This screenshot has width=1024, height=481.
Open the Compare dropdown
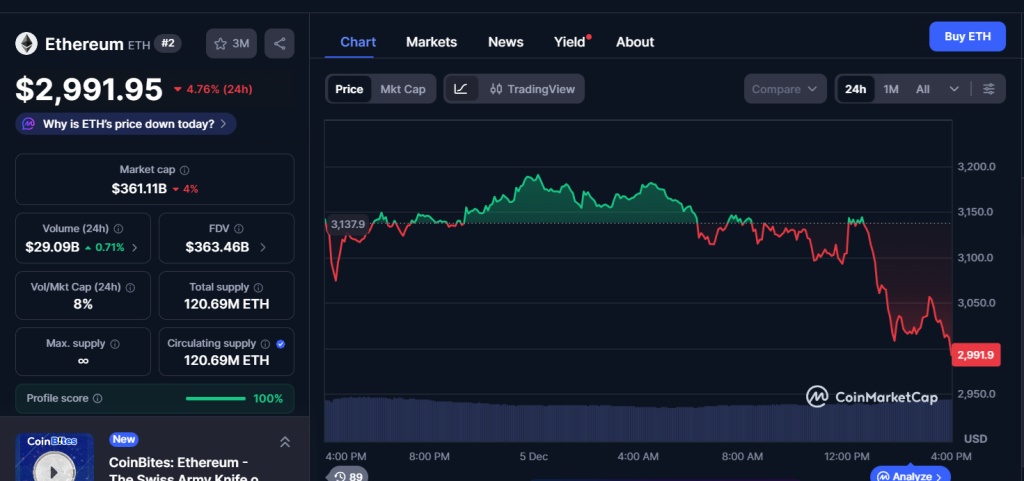tap(785, 89)
